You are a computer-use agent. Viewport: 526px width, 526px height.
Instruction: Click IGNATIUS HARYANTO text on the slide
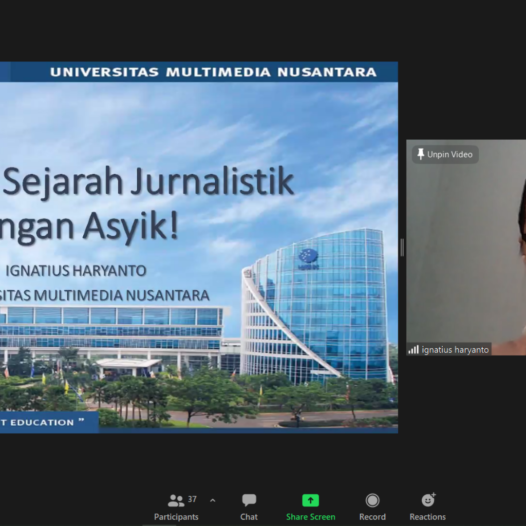[76, 271]
